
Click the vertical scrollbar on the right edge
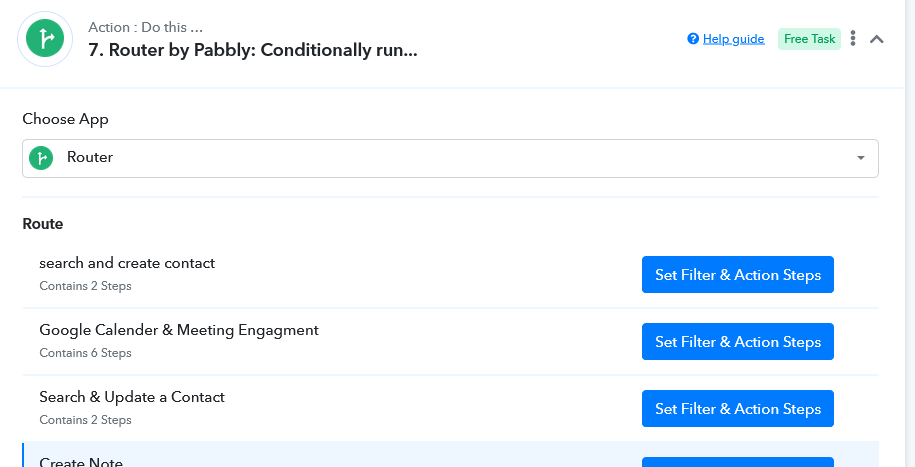pos(909,234)
